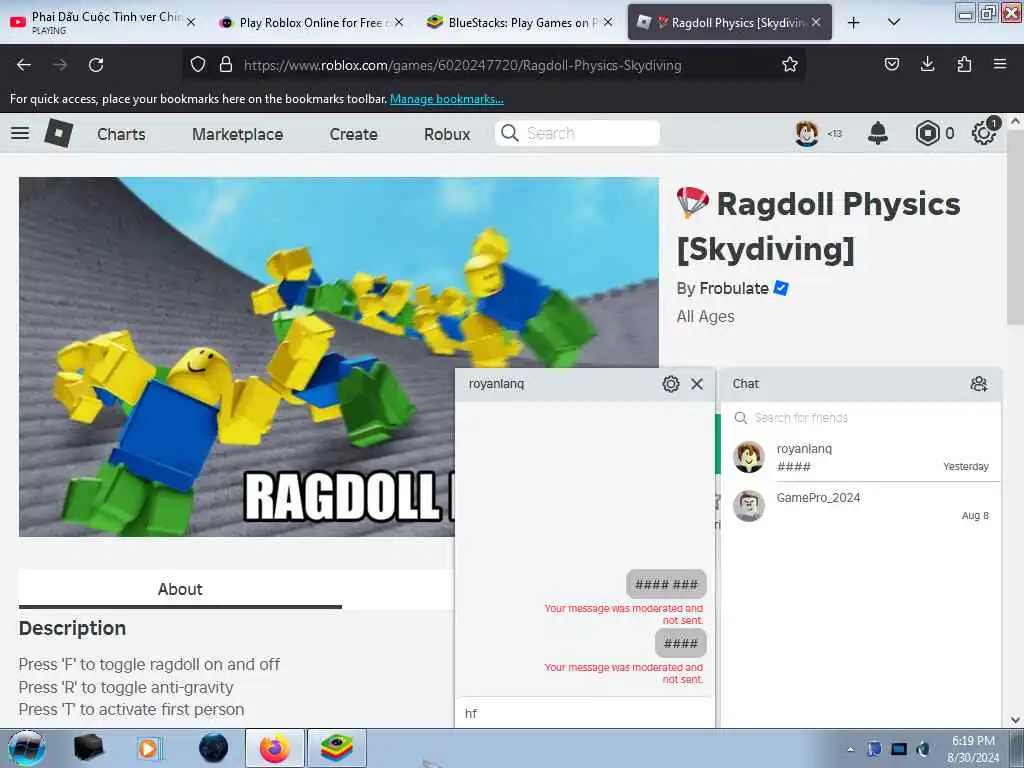1024x768 pixels.
Task: Close the royanlanq chat window
Action: pos(697,384)
